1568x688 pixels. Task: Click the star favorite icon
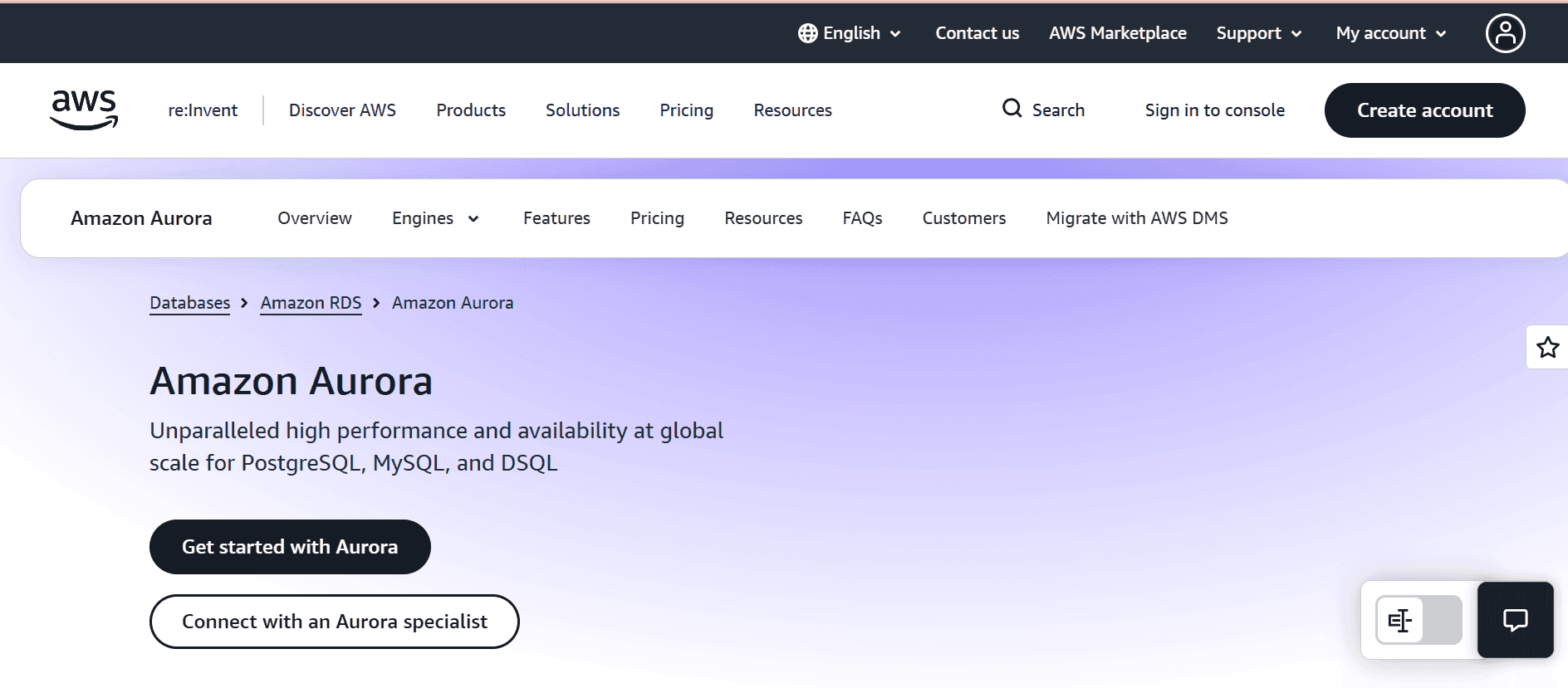pos(1547,347)
